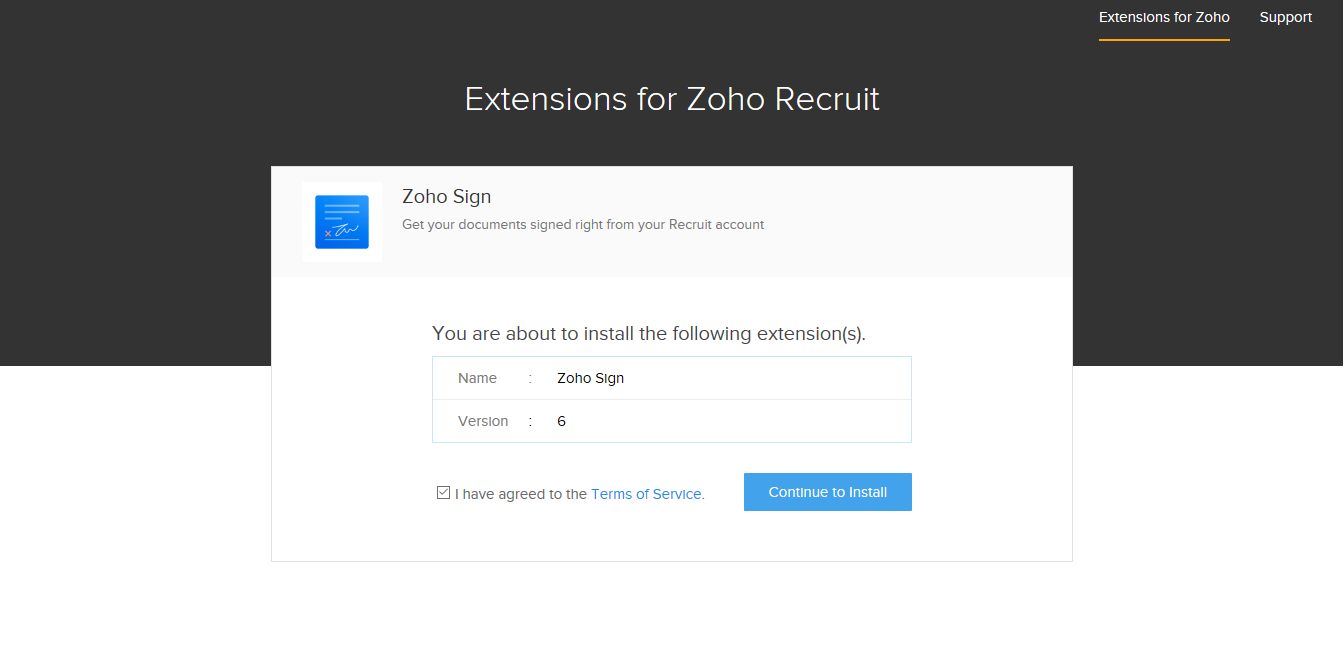Go to the Support tab
This screenshot has height=654, width=1344.
(1286, 17)
